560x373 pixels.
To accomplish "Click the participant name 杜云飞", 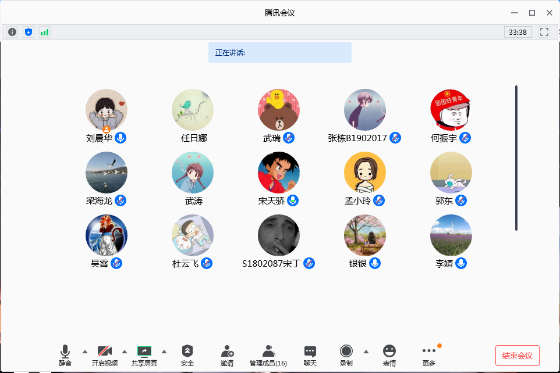I will click(x=185, y=264).
